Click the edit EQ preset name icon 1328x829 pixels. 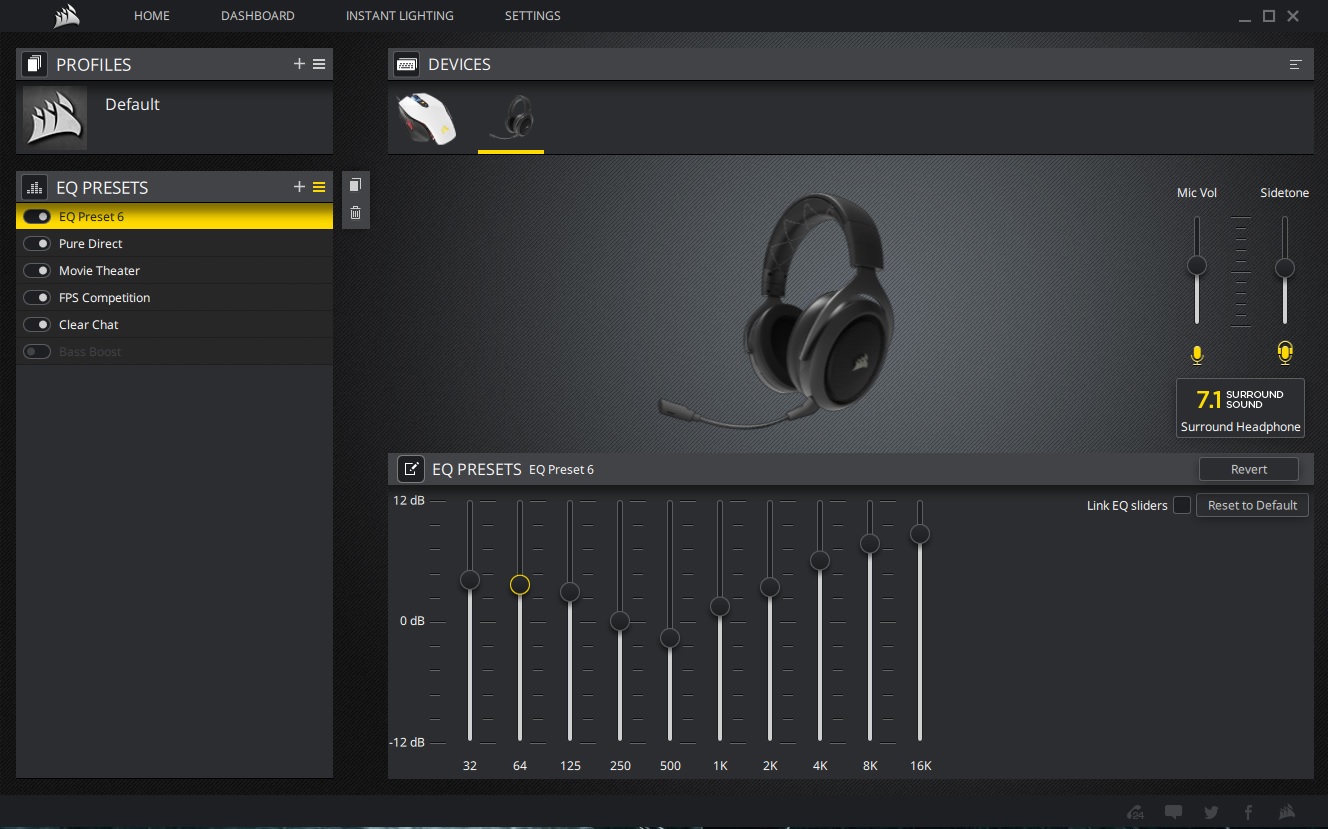click(x=410, y=469)
